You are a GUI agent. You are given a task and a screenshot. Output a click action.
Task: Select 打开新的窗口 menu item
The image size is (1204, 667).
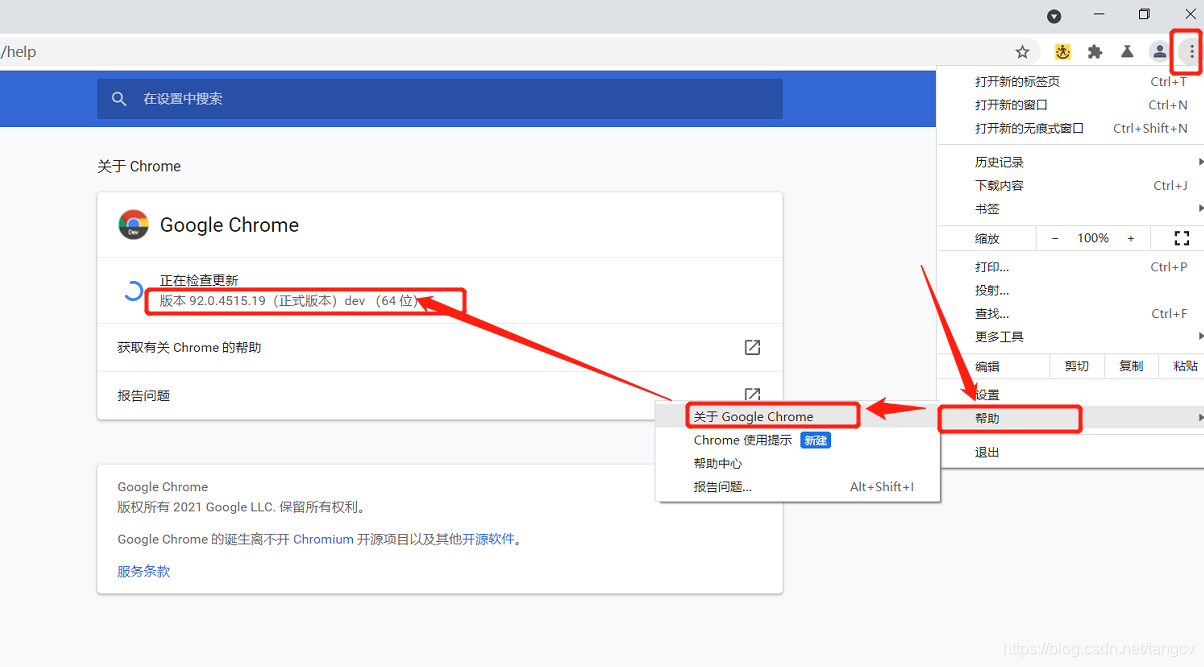click(1070, 105)
